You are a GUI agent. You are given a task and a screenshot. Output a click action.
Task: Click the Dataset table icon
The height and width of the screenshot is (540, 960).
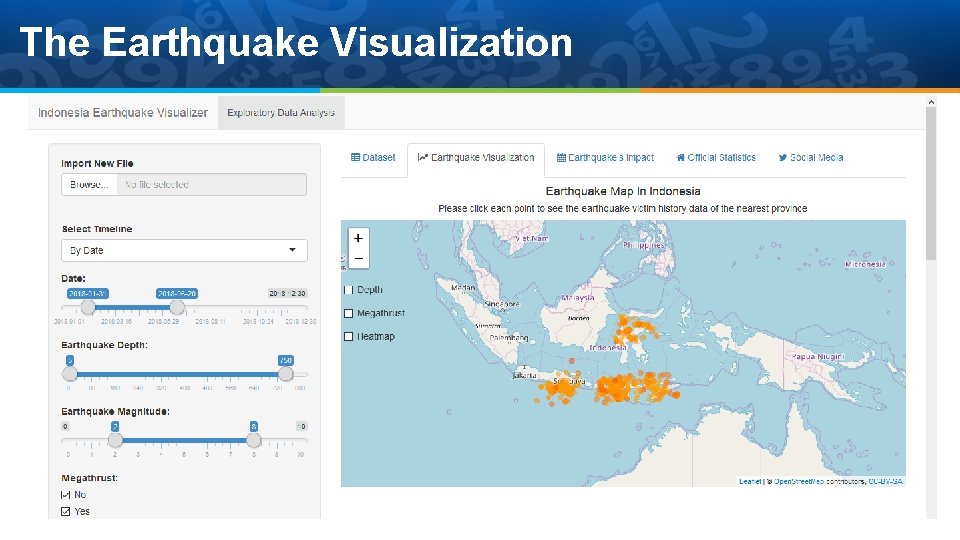pyautogui.click(x=355, y=157)
